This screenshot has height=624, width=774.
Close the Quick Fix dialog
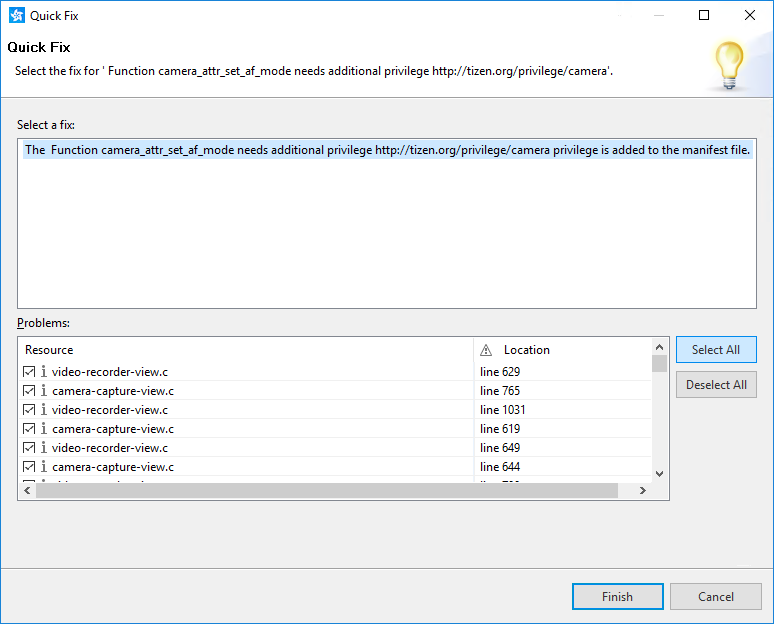(x=750, y=16)
